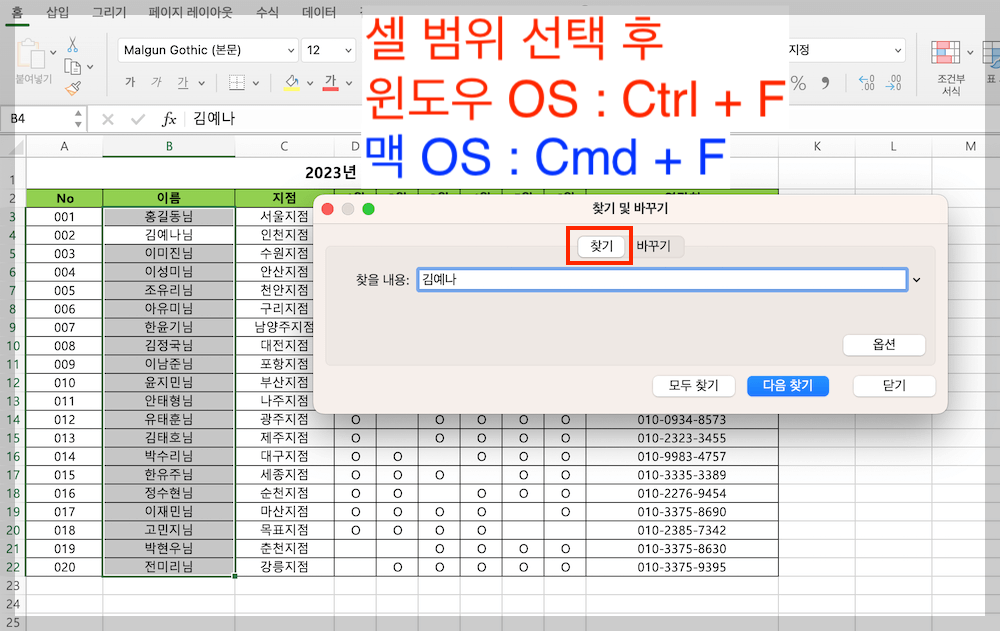
Task: Click the Insert Function fx icon
Action: [168, 118]
